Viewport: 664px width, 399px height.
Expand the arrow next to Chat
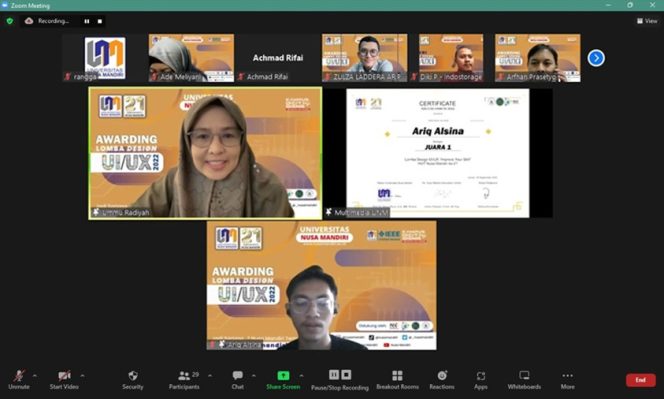(254, 375)
